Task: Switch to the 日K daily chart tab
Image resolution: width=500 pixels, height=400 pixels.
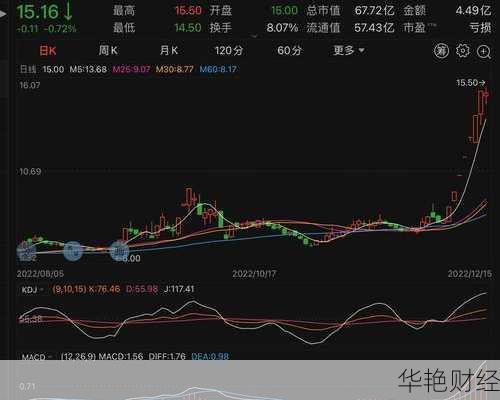Action: tap(48, 51)
